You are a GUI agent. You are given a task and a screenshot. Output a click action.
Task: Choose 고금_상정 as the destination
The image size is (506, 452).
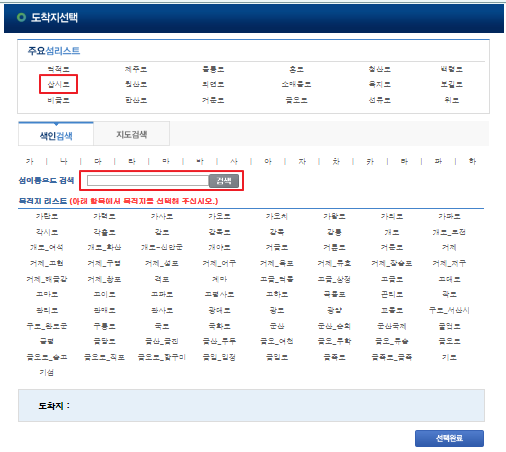click(334, 279)
